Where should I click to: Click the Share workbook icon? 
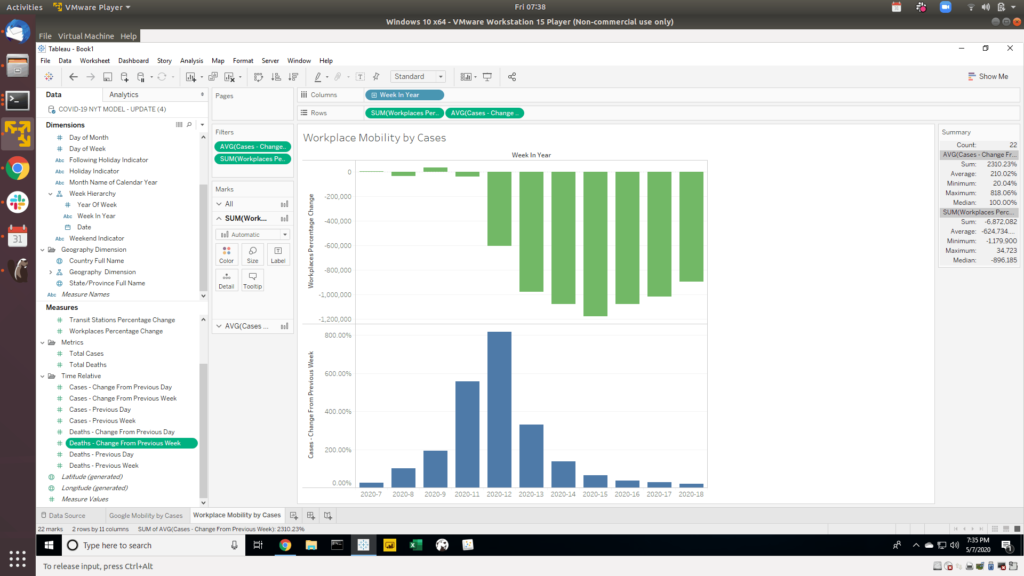[512, 77]
